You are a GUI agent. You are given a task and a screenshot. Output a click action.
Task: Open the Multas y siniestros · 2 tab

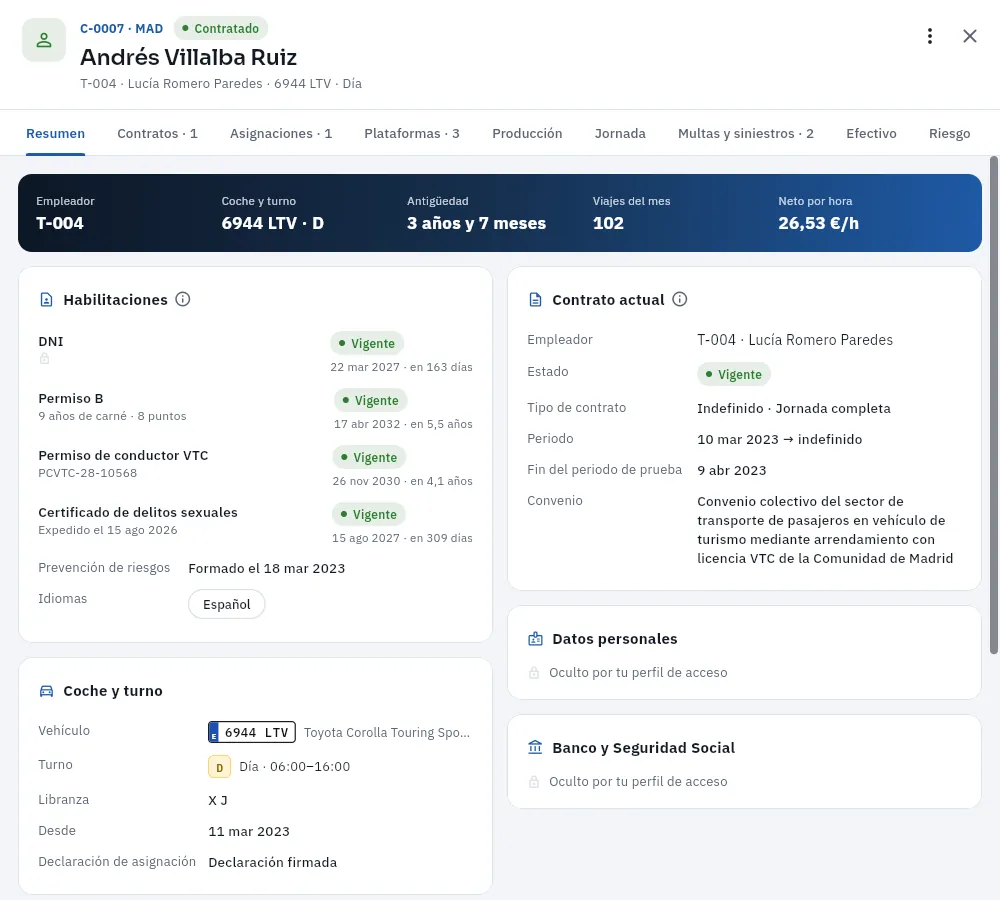746,133
